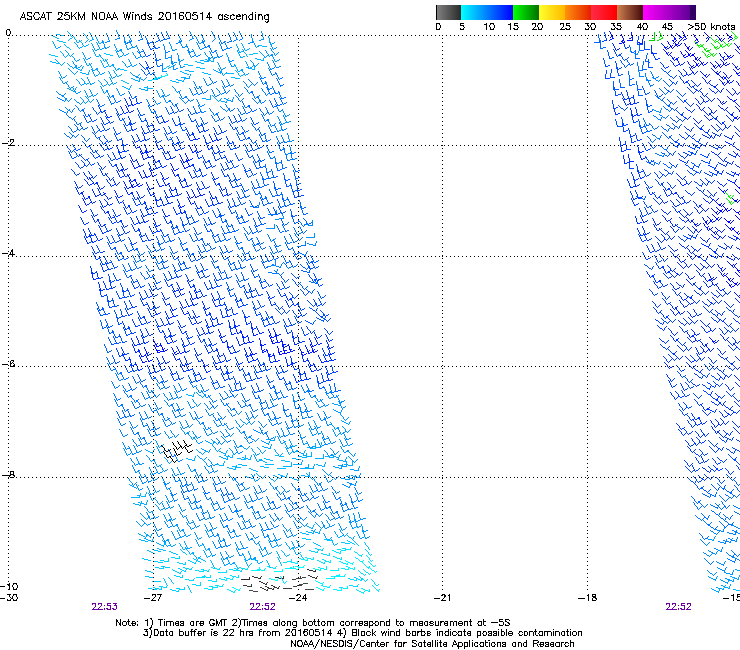The width and height of the screenshot is (740, 650).
Task: Click the "-24" longitude axis label
Action: coord(298,598)
